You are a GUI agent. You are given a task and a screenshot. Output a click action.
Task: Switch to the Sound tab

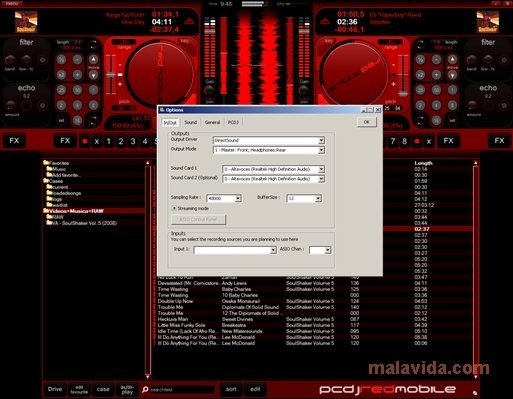coord(191,122)
